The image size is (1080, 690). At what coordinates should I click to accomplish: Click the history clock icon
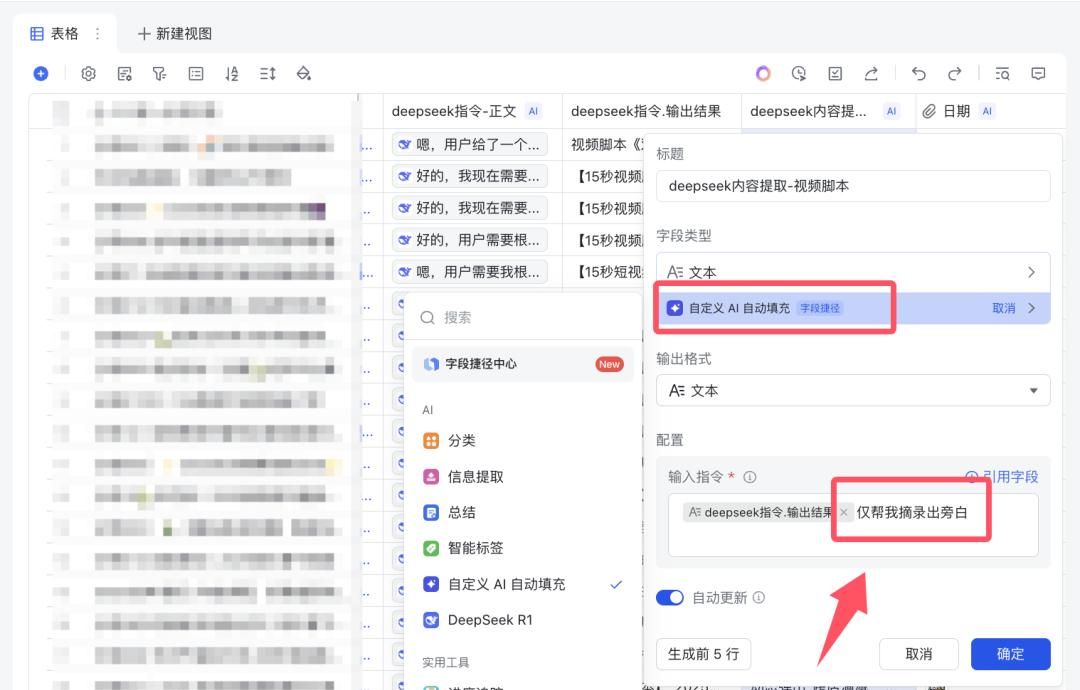tap(799, 74)
